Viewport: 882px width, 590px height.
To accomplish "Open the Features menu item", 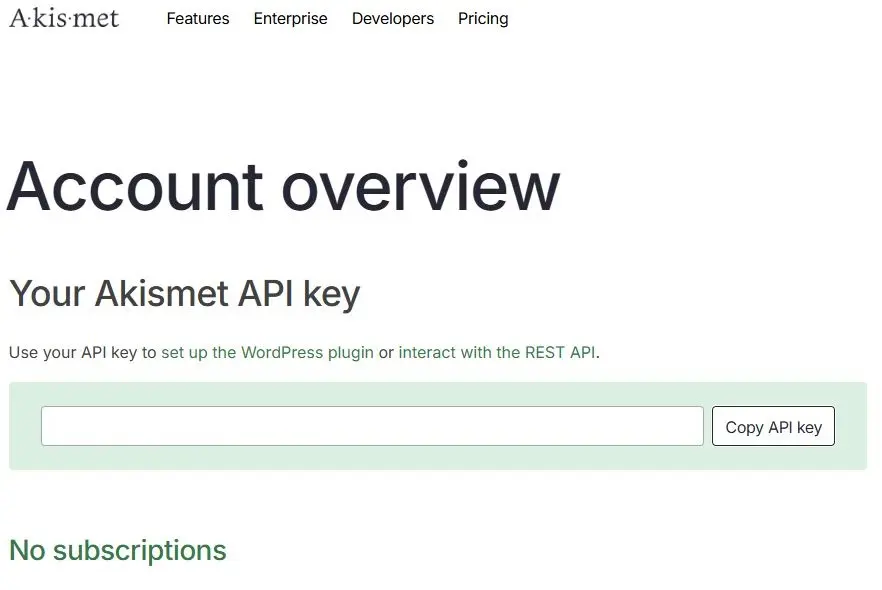I will (198, 19).
